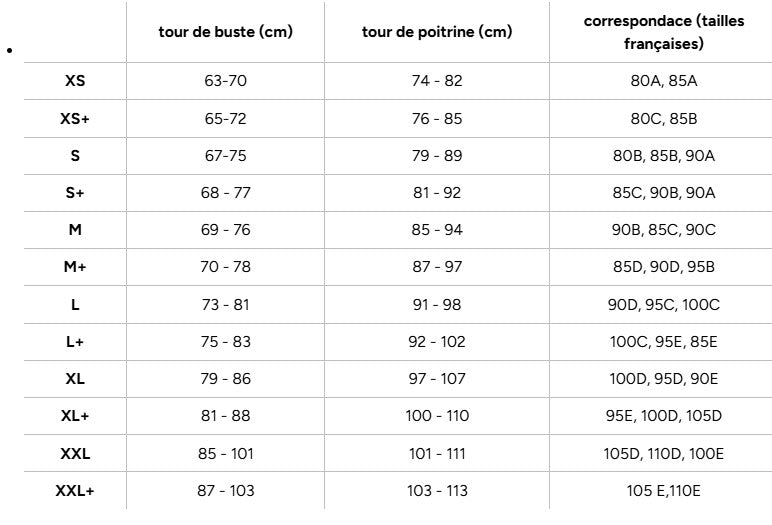The height and width of the screenshot is (525, 772).
Task: Click the "105 E,110E" correspondence cell
Action: (664, 491)
